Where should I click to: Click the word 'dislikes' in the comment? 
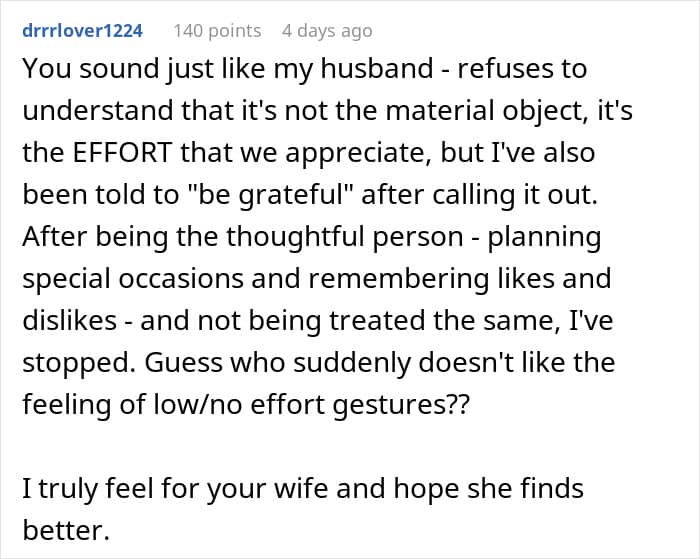[x=70, y=321]
